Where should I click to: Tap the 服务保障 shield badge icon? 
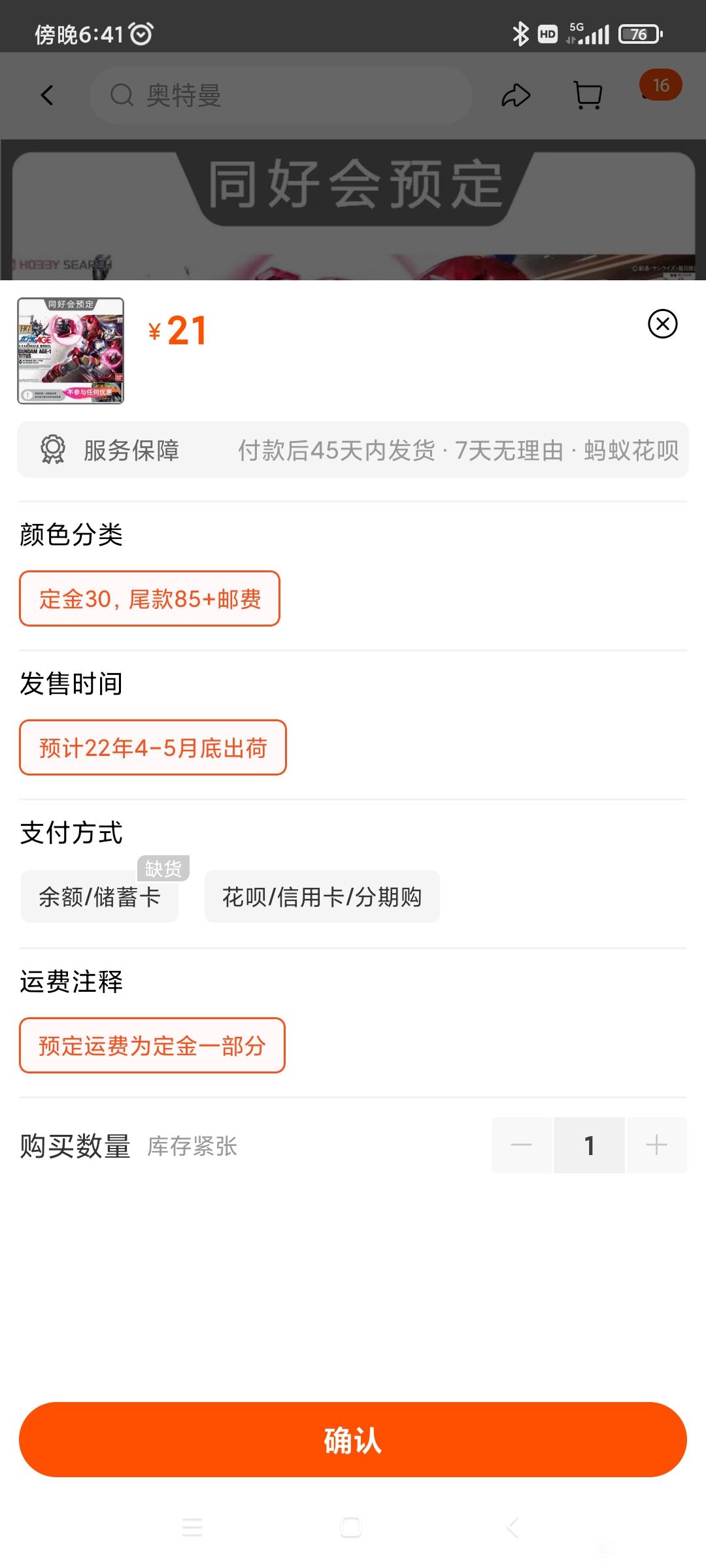click(x=52, y=449)
